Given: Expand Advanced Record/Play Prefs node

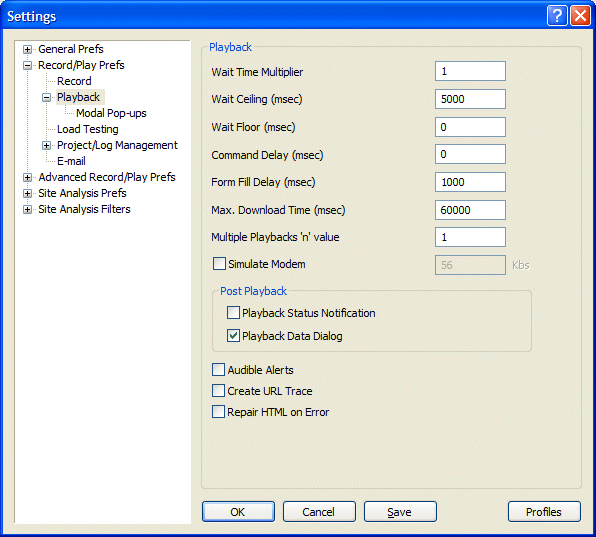Looking at the screenshot, I should pos(27,177).
